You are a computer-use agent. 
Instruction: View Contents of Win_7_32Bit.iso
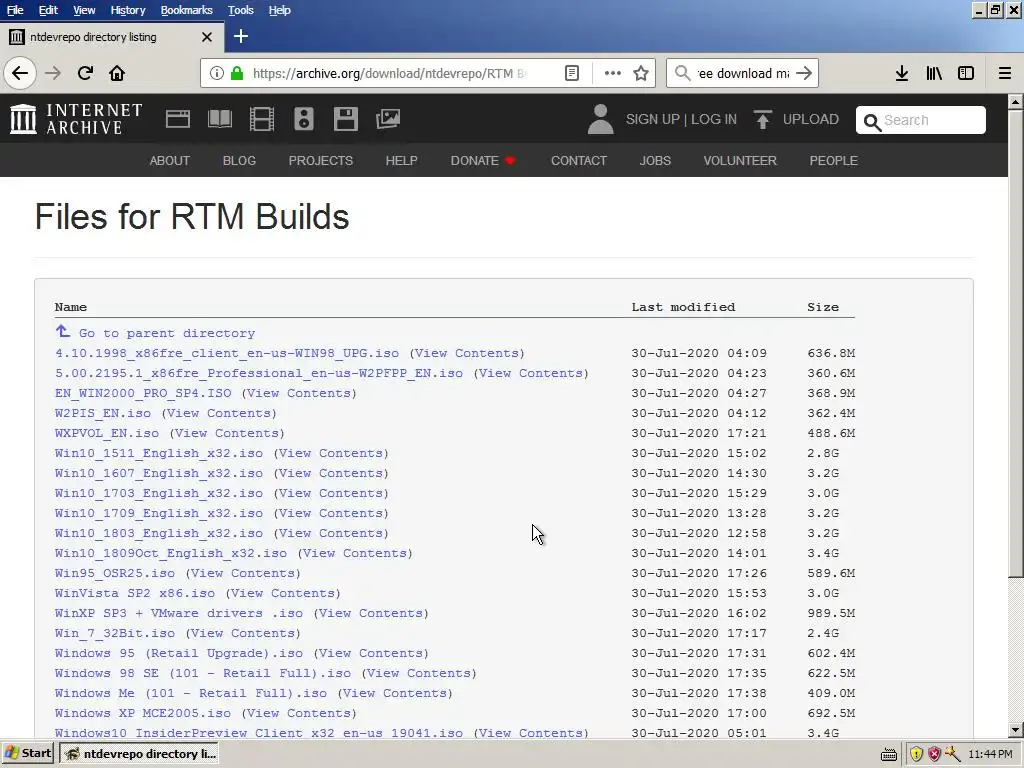pyautogui.click(x=243, y=633)
